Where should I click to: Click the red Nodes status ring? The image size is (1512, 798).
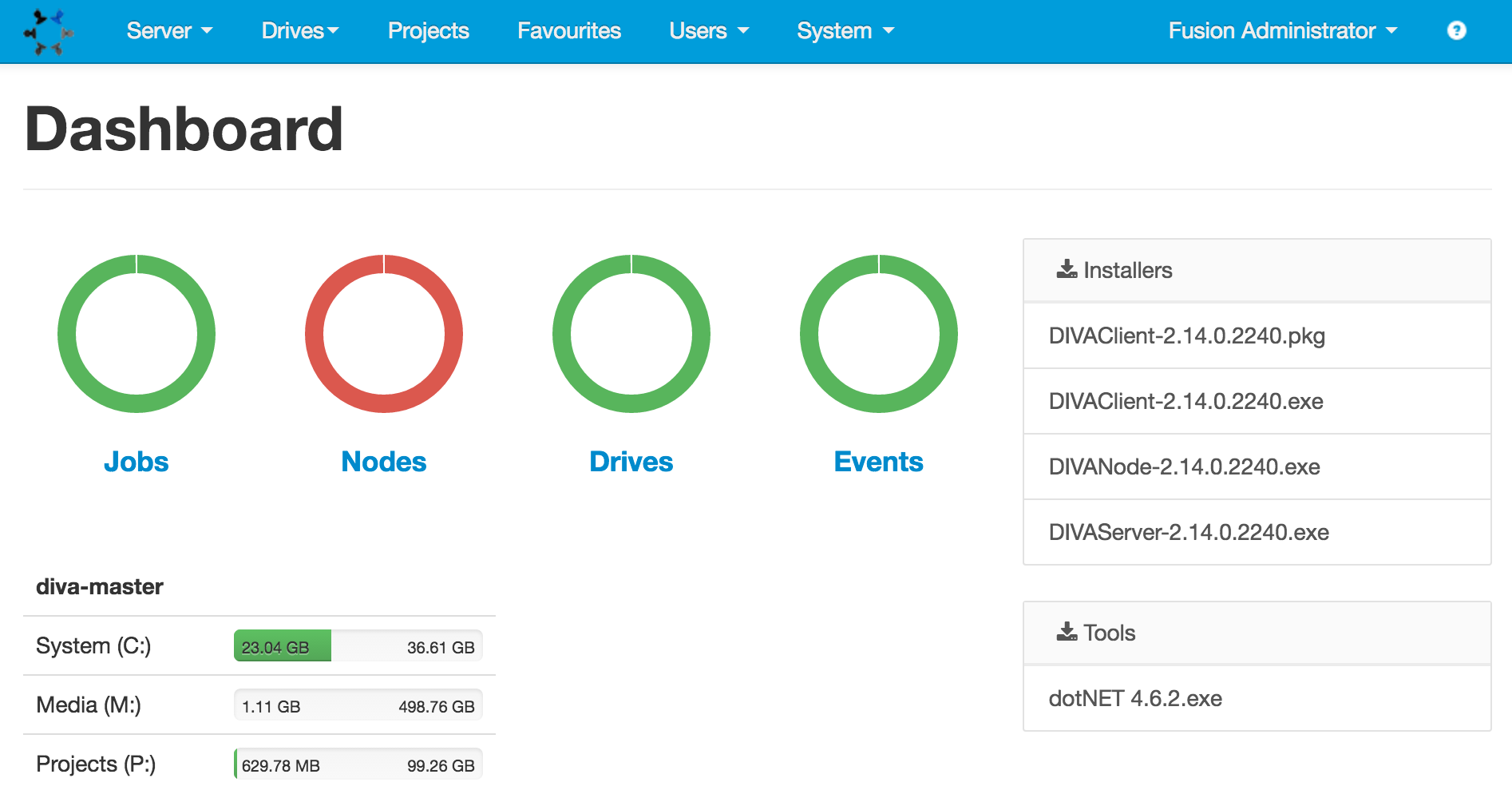(x=384, y=334)
